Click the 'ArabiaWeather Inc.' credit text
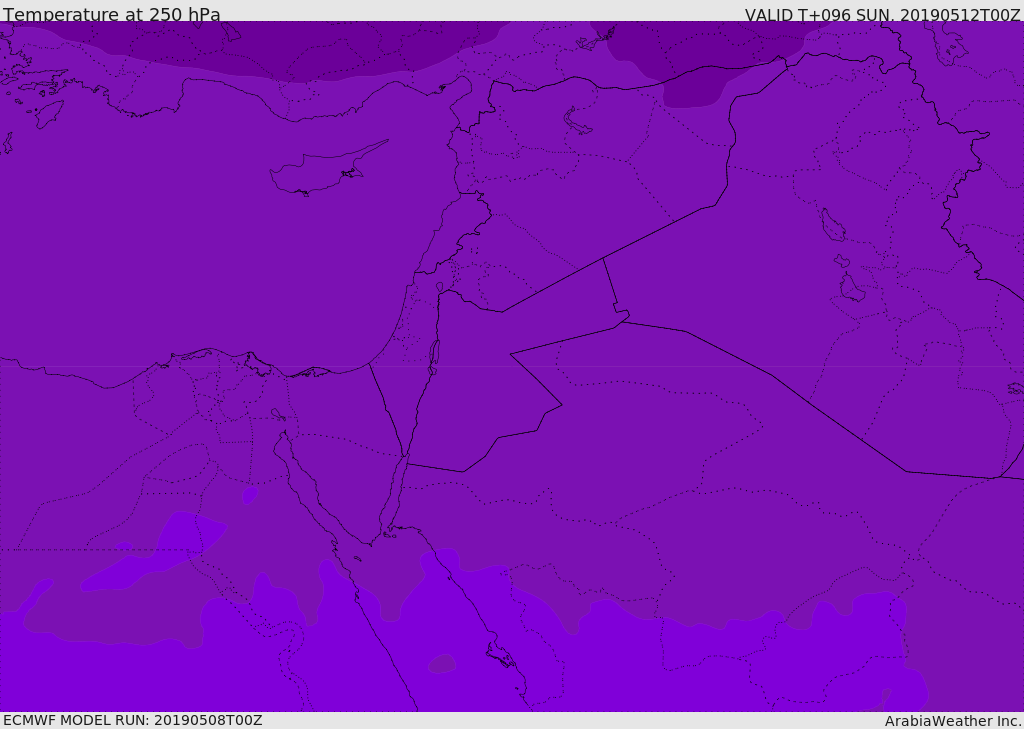The height and width of the screenshot is (729, 1024). click(x=954, y=721)
